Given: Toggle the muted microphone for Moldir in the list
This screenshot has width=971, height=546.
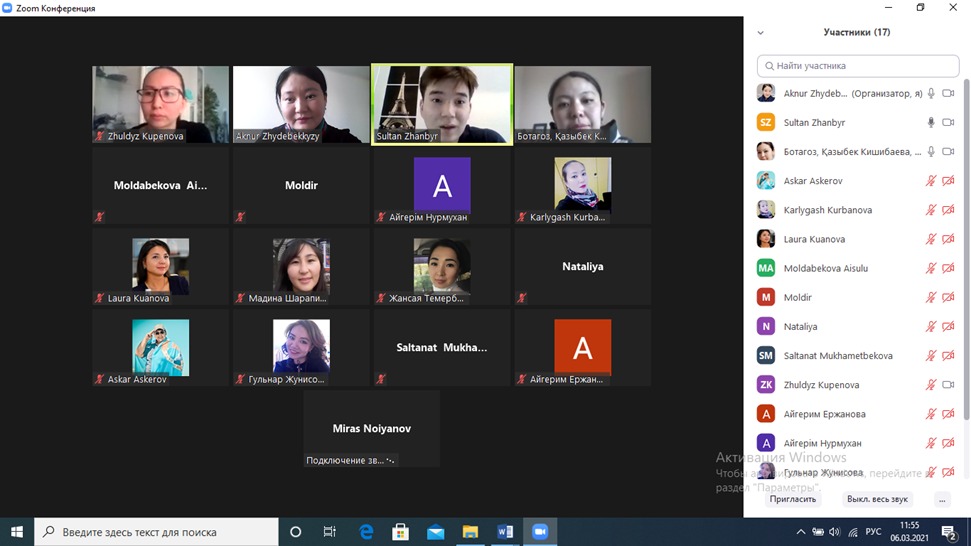Looking at the screenshot, I should (x=931, y=298).
